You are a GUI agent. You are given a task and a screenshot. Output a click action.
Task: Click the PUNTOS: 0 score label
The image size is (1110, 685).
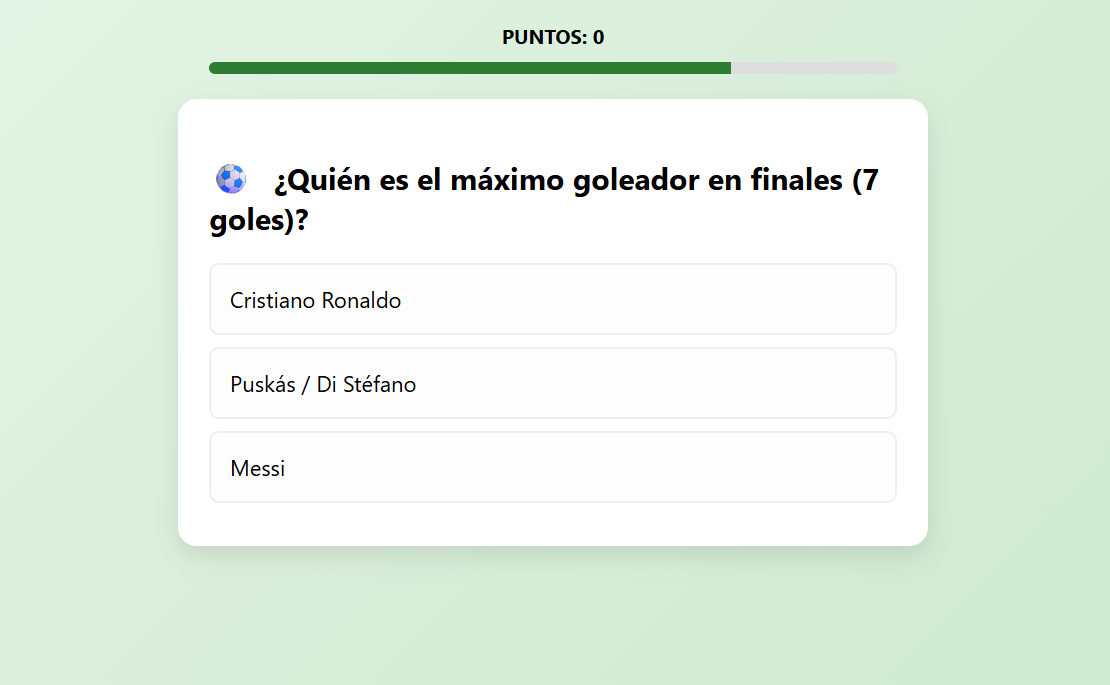pyautogui.click(x=553, y=38)
